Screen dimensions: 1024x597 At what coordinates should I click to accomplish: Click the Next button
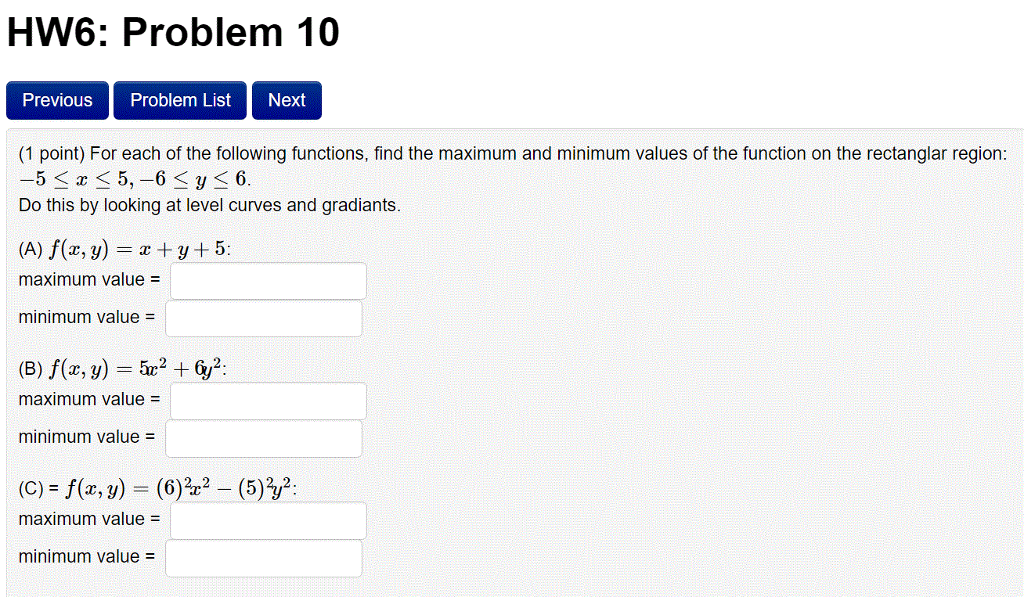287,100
